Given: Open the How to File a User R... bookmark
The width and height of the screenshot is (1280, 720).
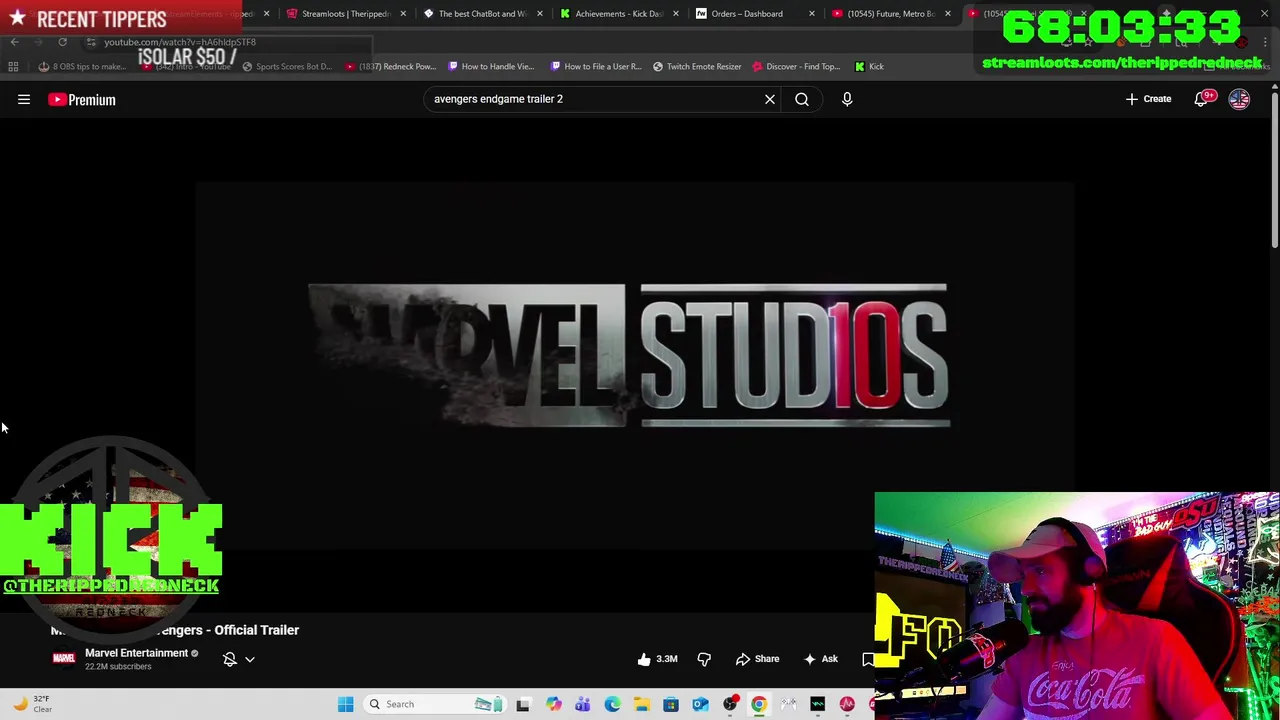Looking at the screenshot, I should [x=596, y=67].
